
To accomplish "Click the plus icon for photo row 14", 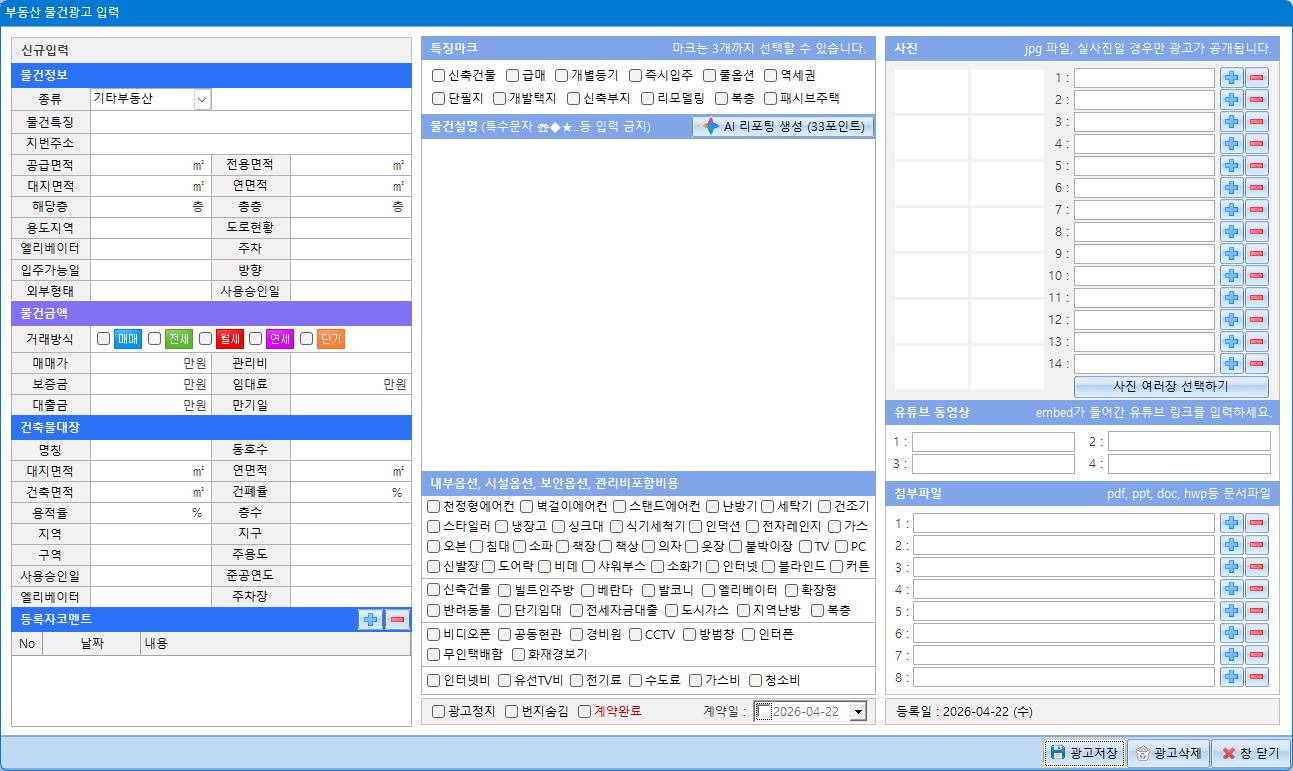I will coord(1232,364).
